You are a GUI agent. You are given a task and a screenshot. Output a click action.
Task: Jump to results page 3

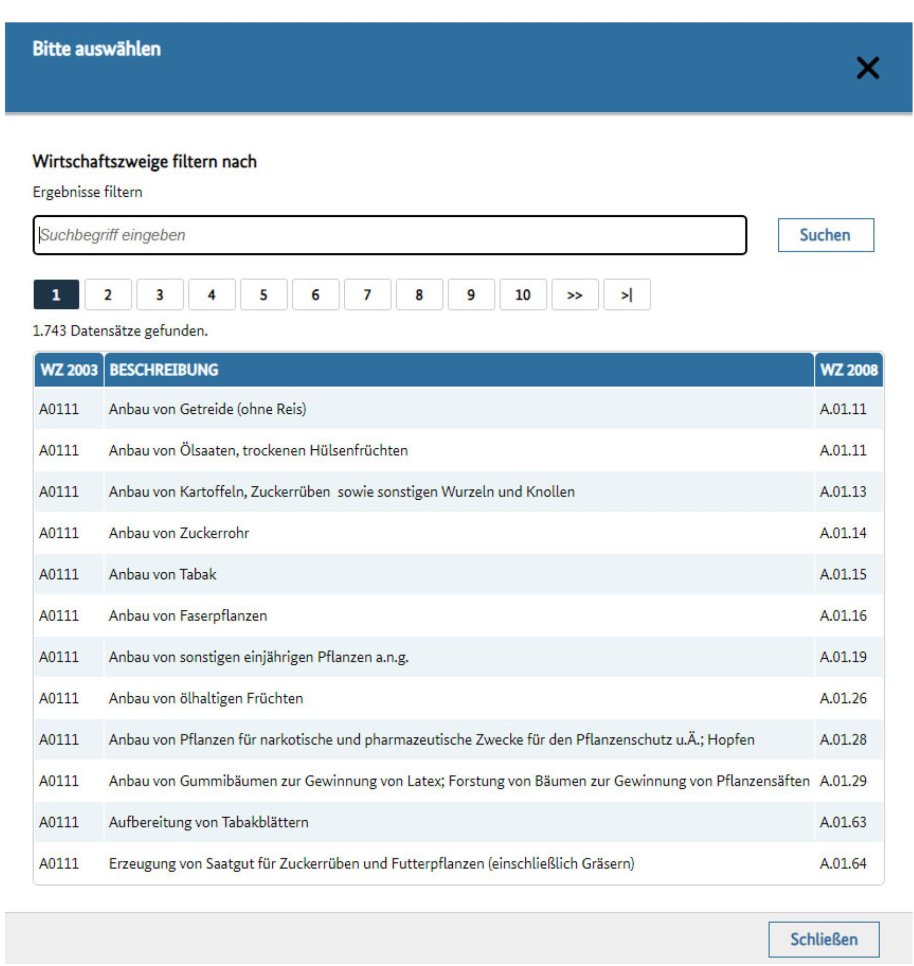click(x=160, y=295)
